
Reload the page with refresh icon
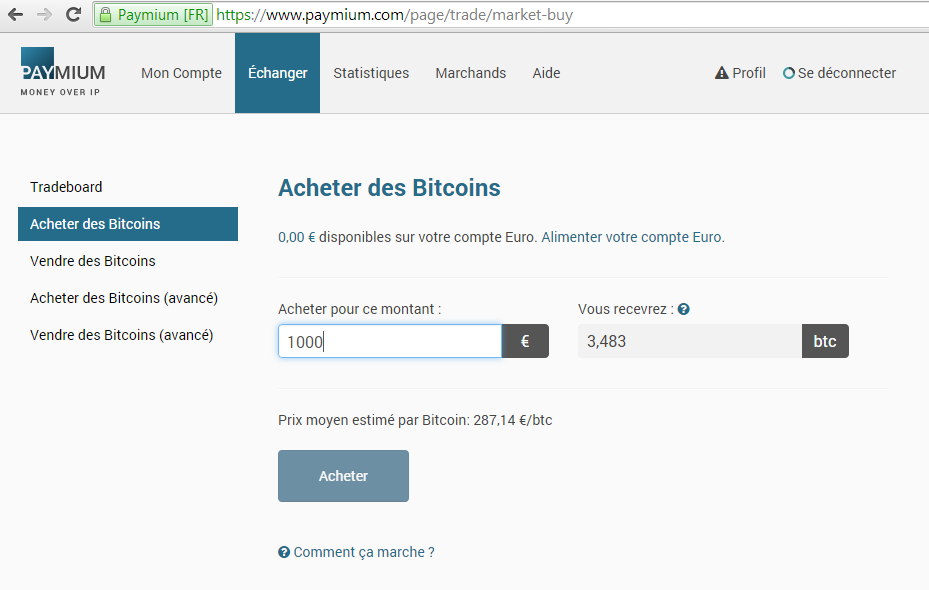point(73,15)
